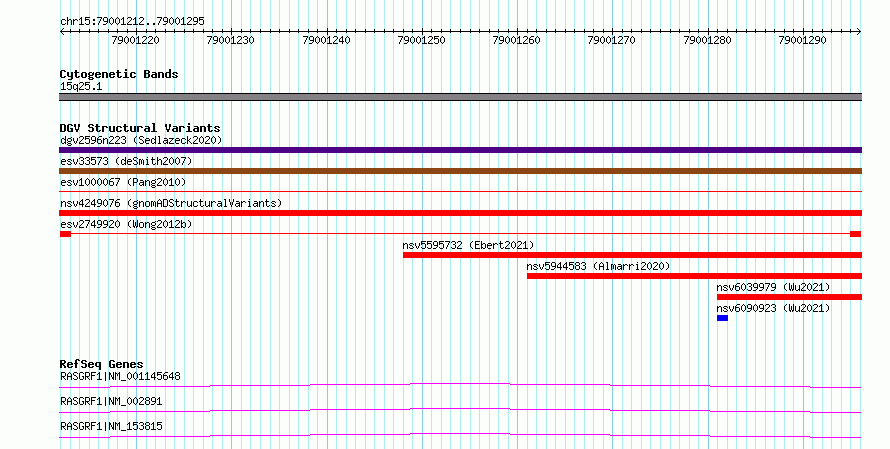Select the magenta NM_001145648 transcript line
The height and width of the screenshot is (449, 890).
460,386
